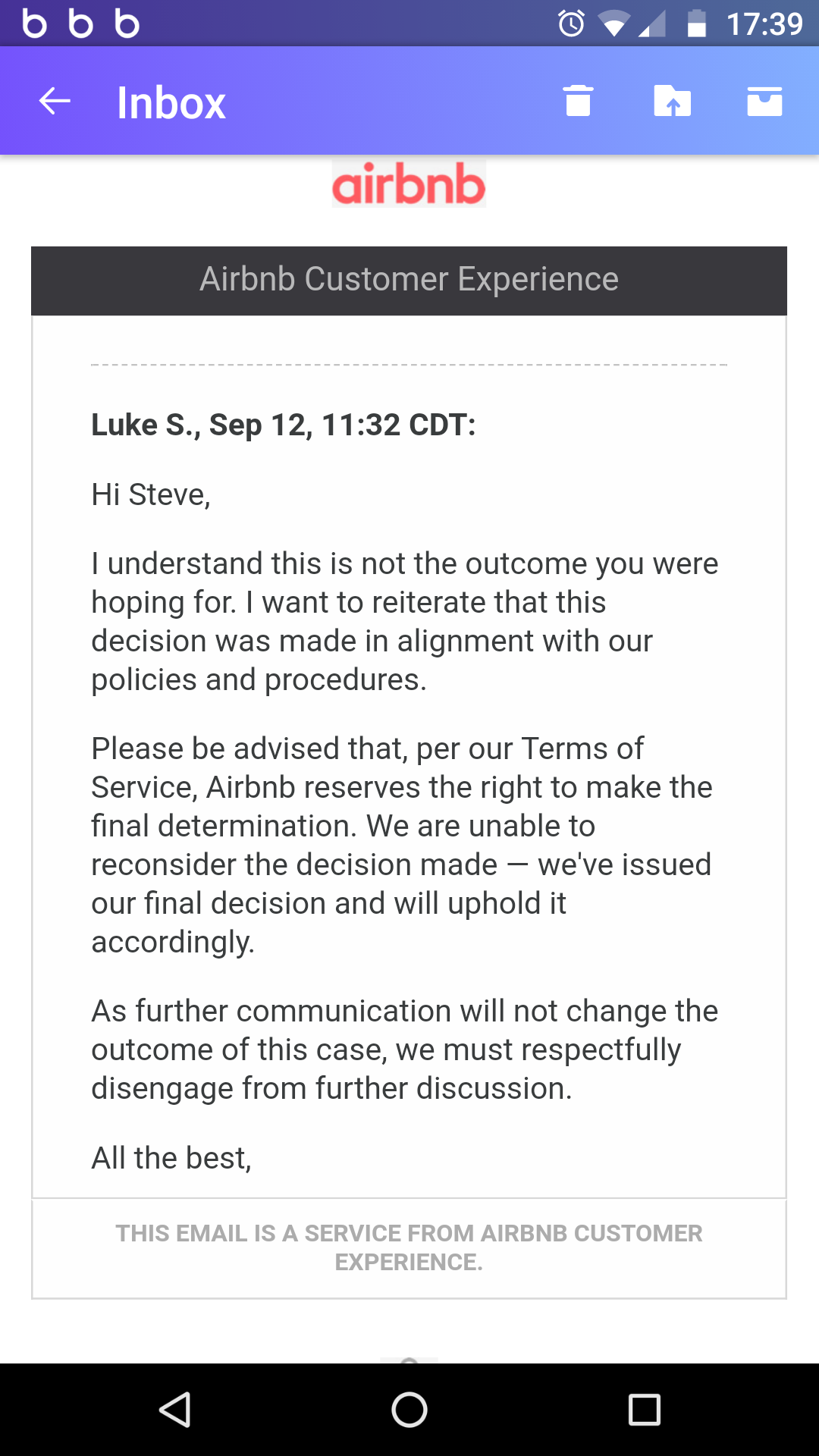Tap the battery indicator in status bar
819x1456 pixels.
[696, 24]
